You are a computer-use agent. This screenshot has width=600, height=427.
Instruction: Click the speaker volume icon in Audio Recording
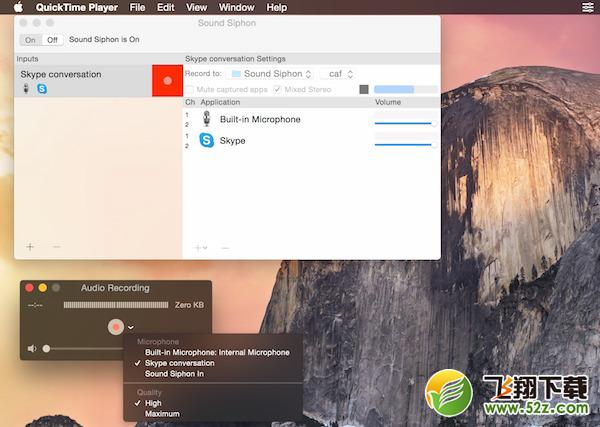(x=32, y=349)
